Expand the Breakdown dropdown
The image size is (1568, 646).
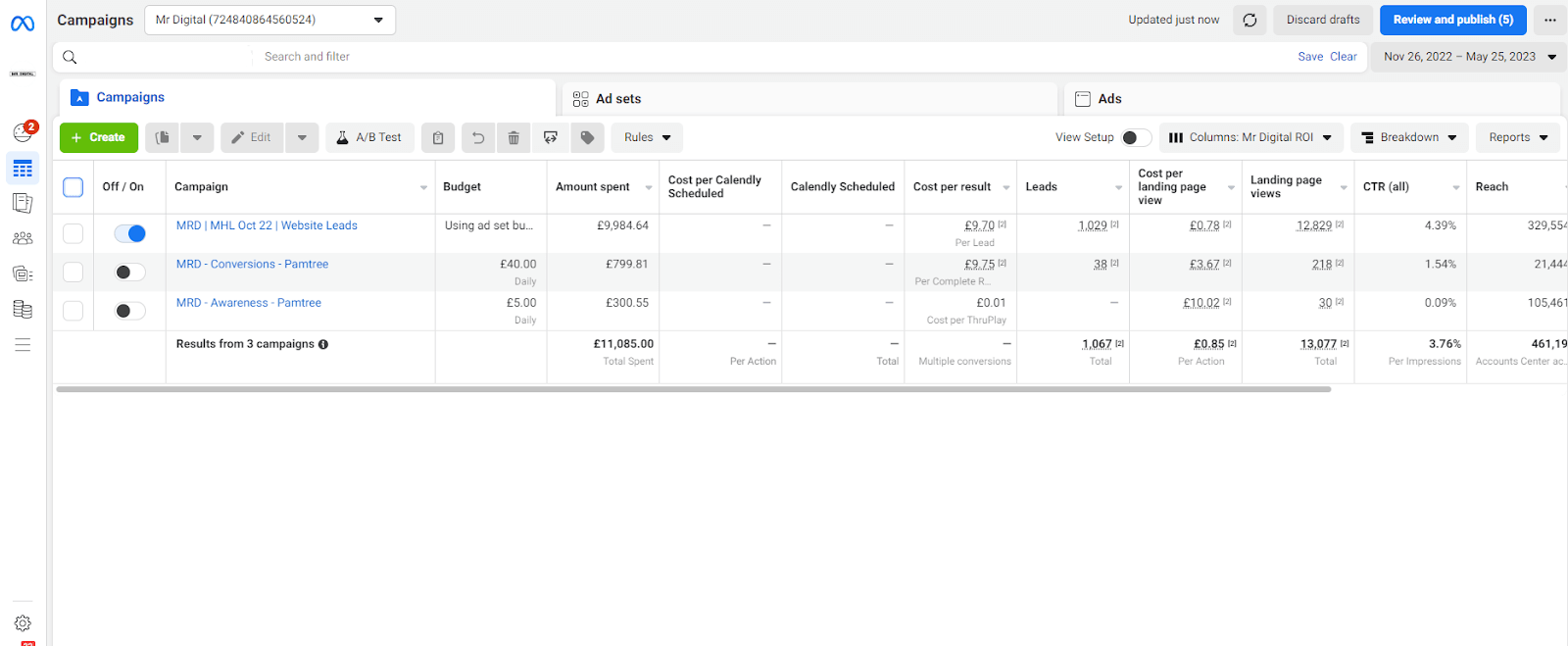point(1408,138)
